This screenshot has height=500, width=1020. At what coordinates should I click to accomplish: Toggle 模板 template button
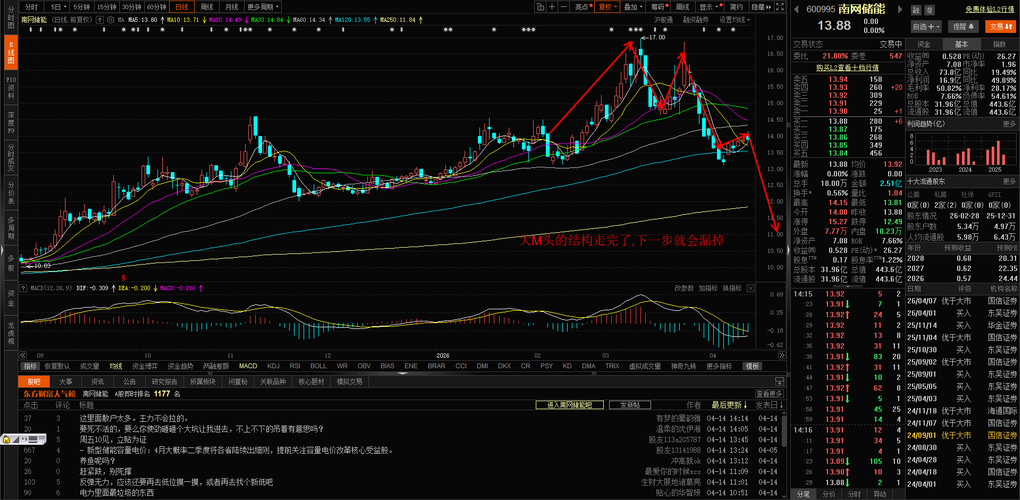click(753, 365)
